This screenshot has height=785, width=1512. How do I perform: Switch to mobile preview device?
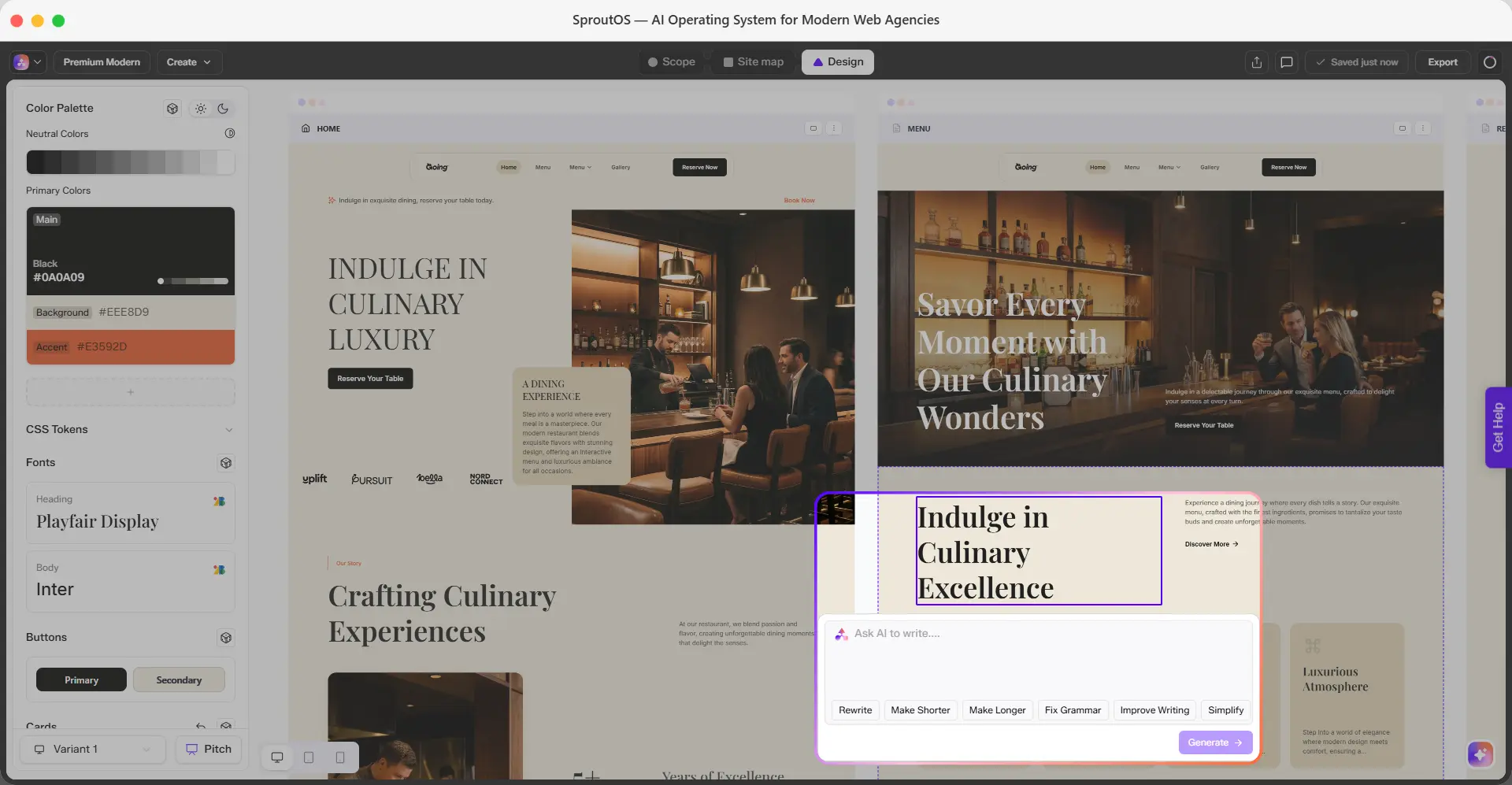[x=340, y=757]
